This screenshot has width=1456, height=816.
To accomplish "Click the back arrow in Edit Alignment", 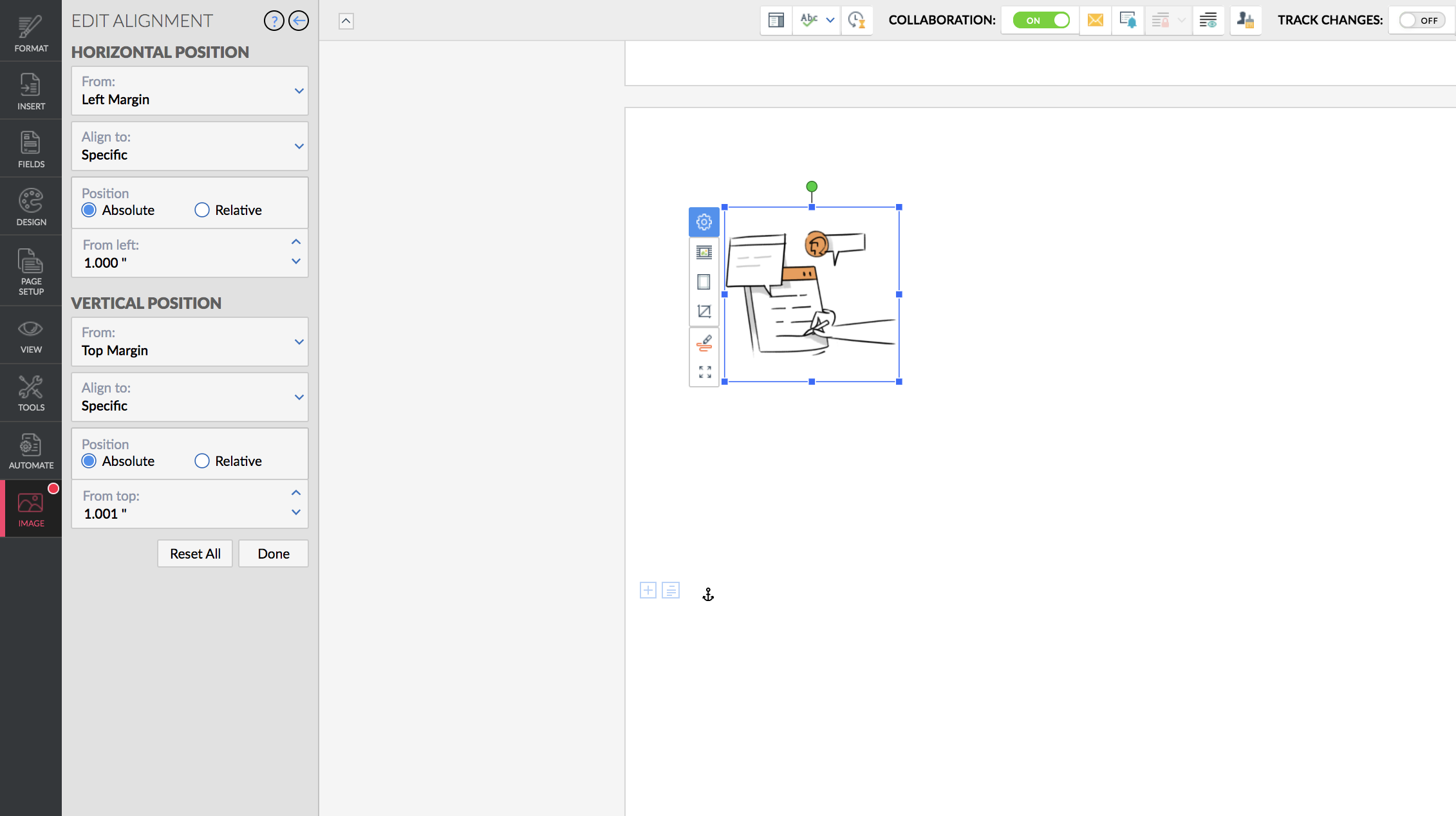I will click(299, 21).
